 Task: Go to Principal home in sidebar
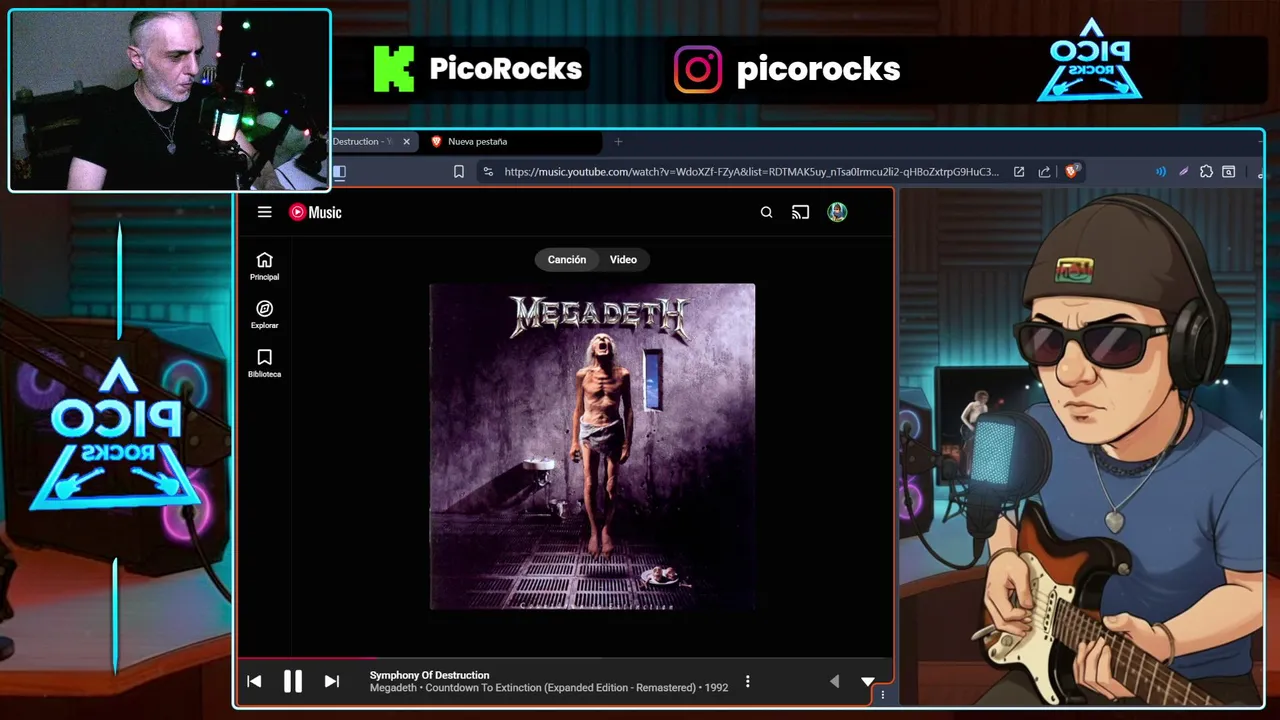[264, 266]
